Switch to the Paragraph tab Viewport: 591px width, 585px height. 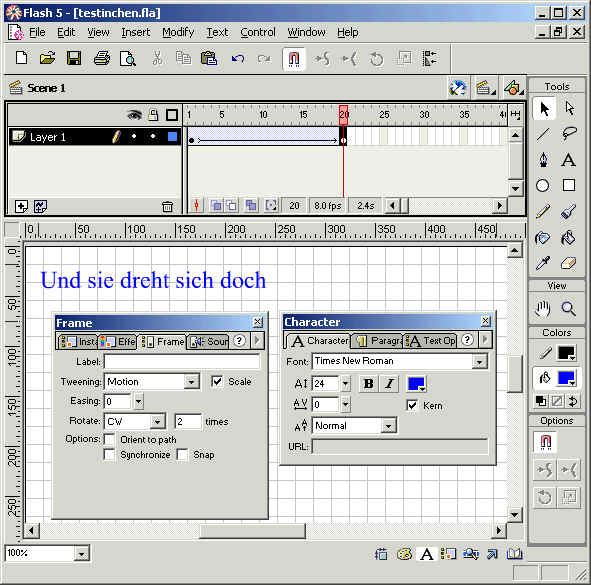pyautogui.click(x=378, y=341)
